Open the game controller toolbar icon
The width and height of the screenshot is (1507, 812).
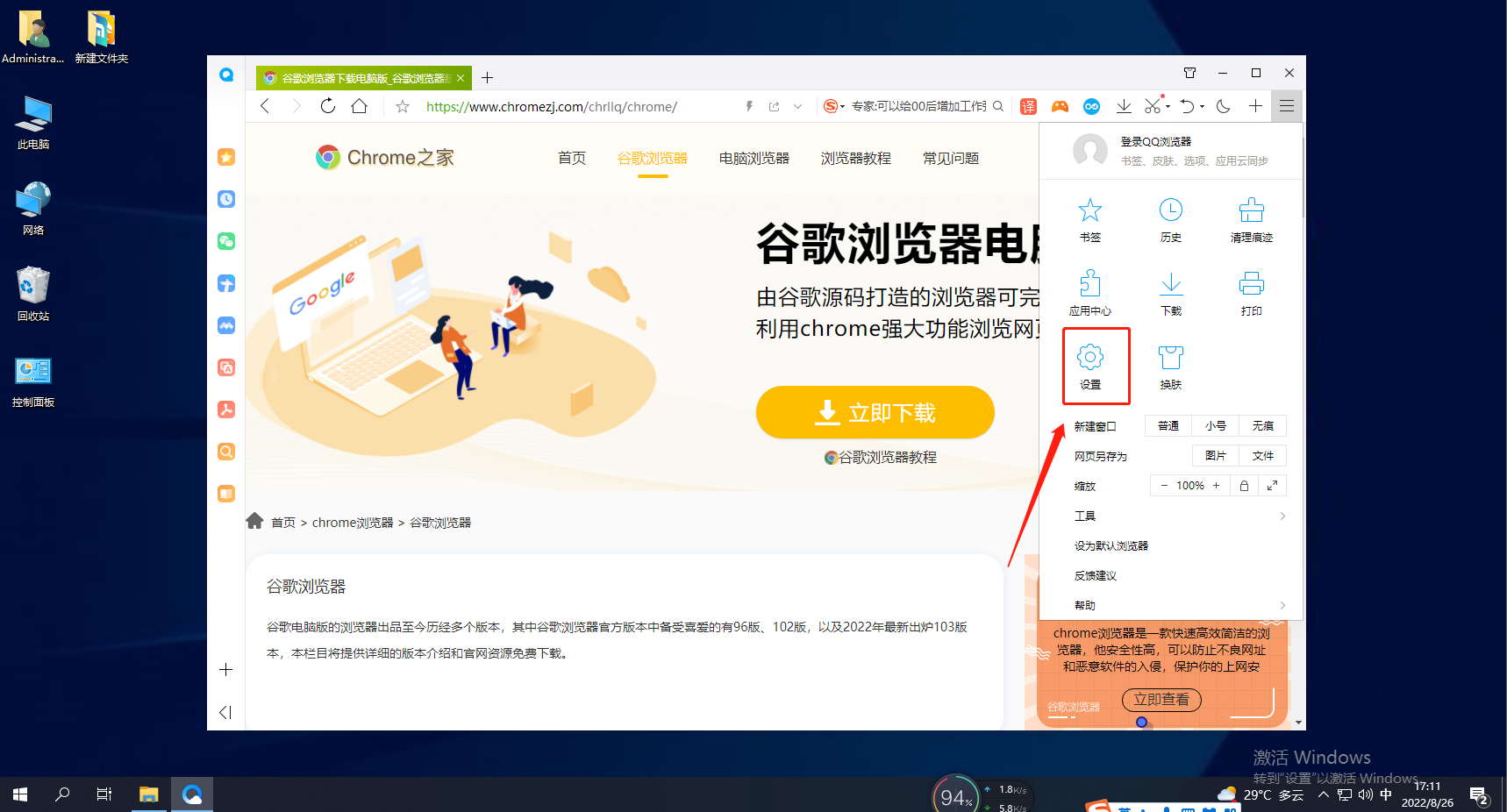pyautogui.click(x=1060, y=106)
